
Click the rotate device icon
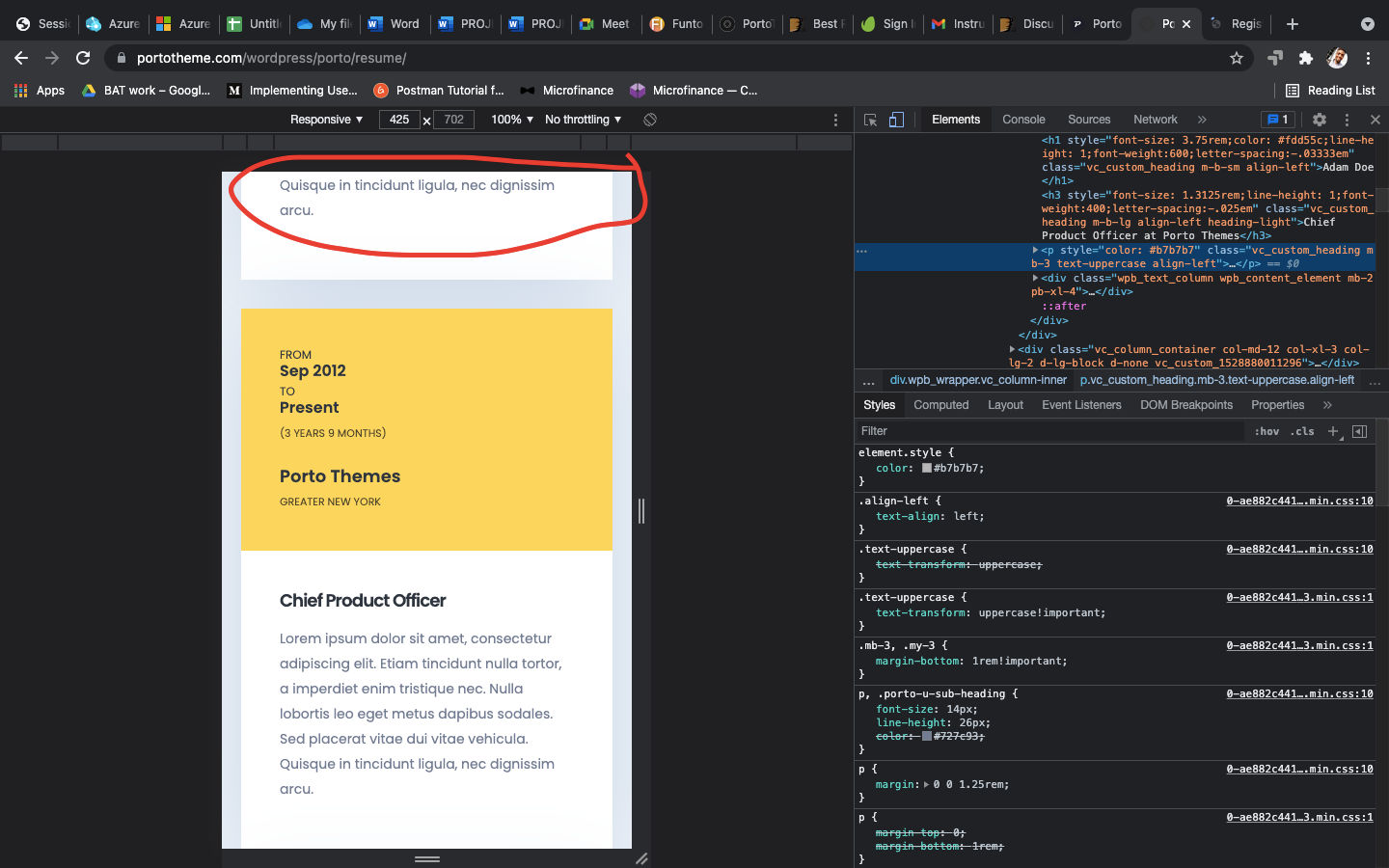650,120
